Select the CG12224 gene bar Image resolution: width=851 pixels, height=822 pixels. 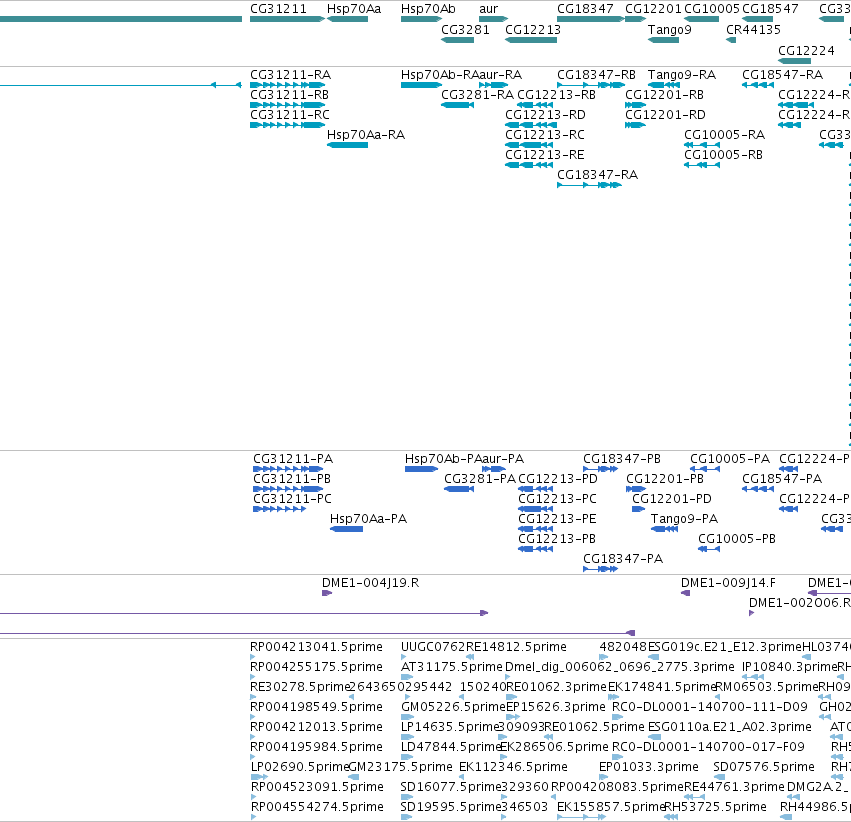point(795,61)
